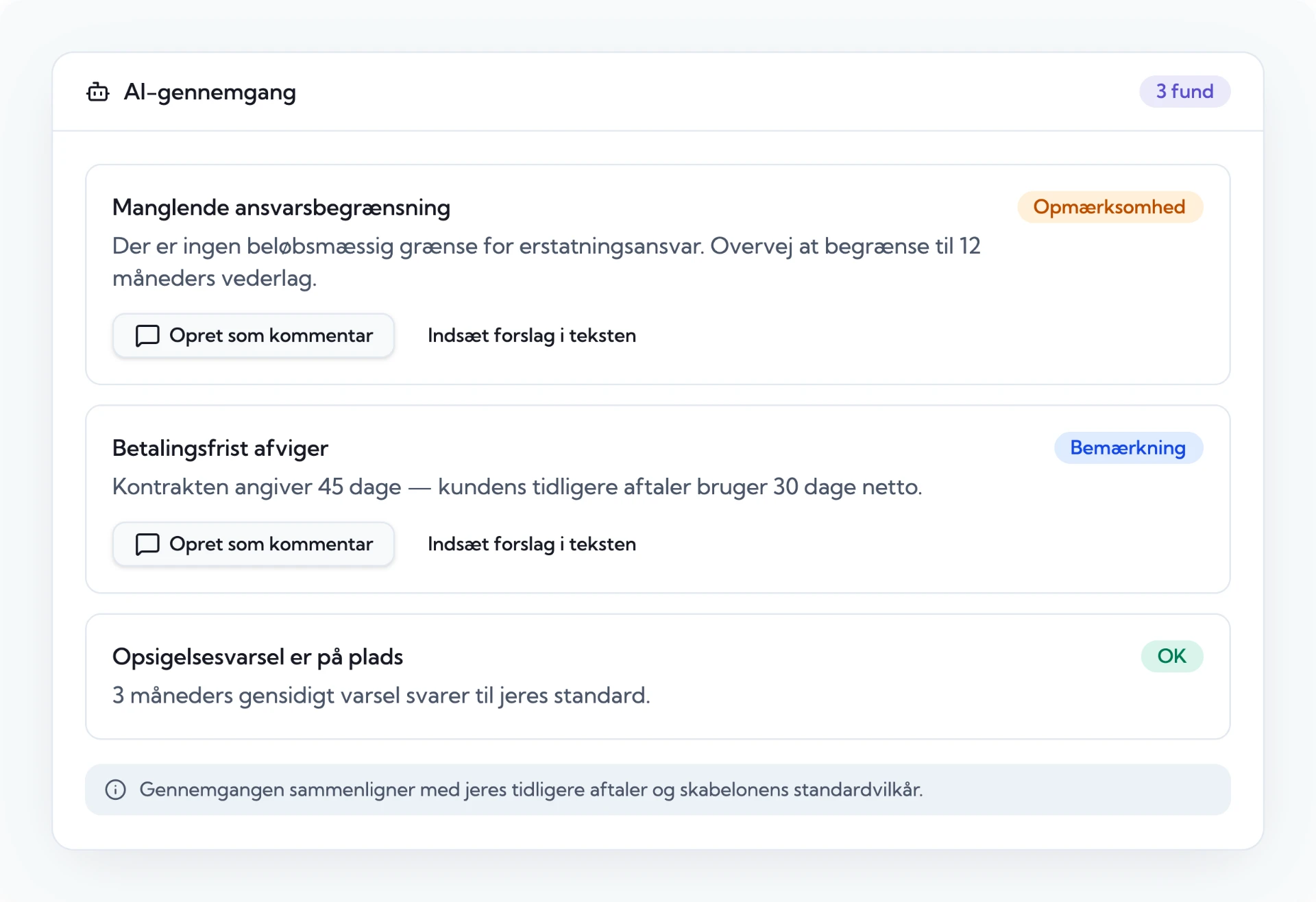Create comment for Manglende ansvarsbegrænsning finding
Screen dimensions: 1316x902
coord(254,335)
